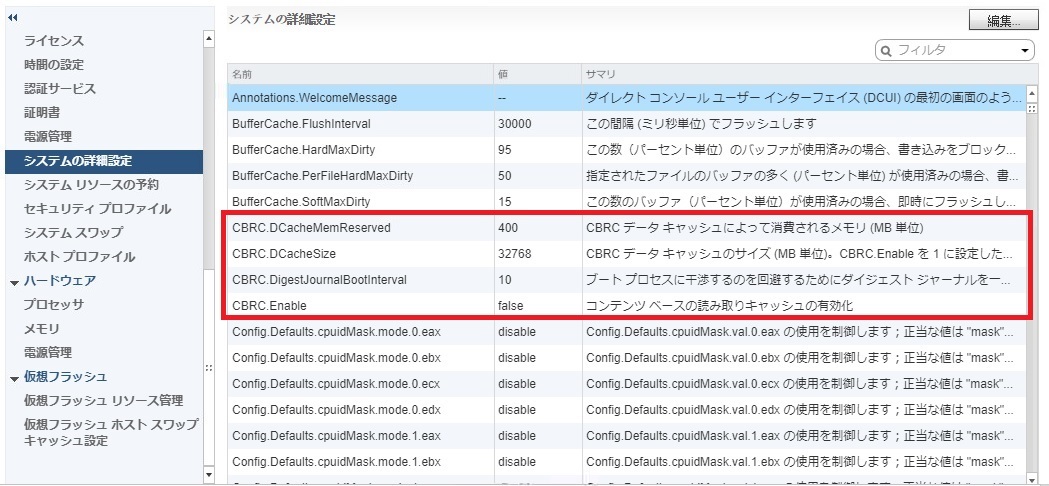Click the 編集 (Edit) button

(1002, 20)
